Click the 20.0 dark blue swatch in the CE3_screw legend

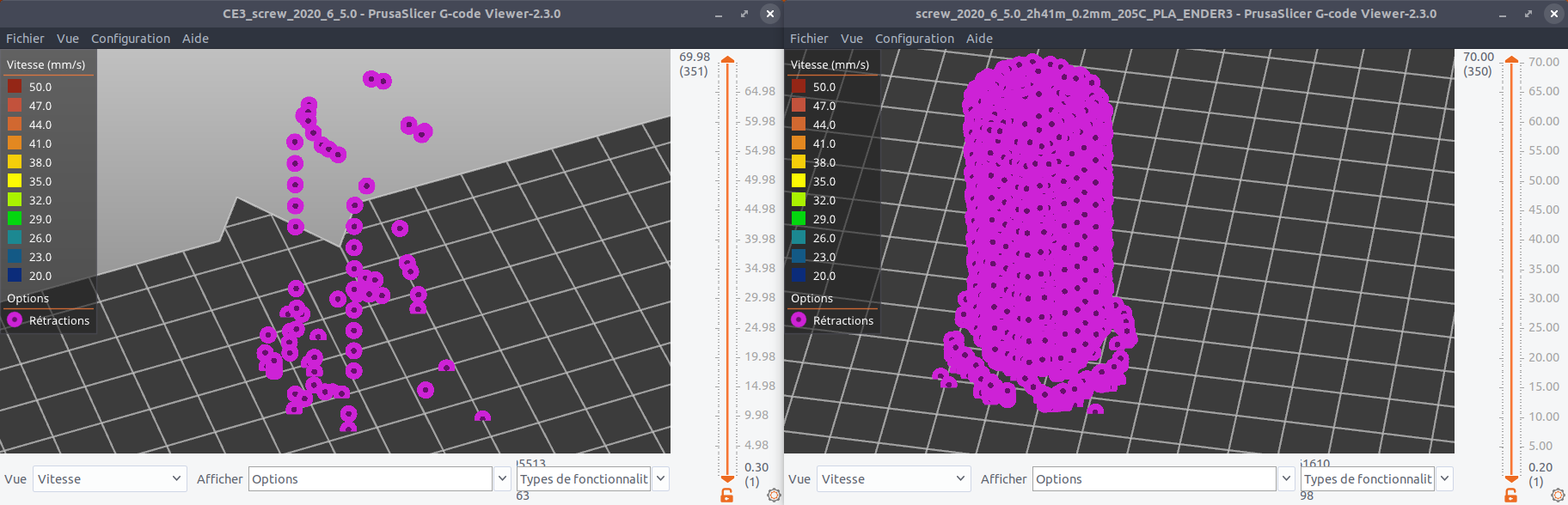tap(15, 276)
